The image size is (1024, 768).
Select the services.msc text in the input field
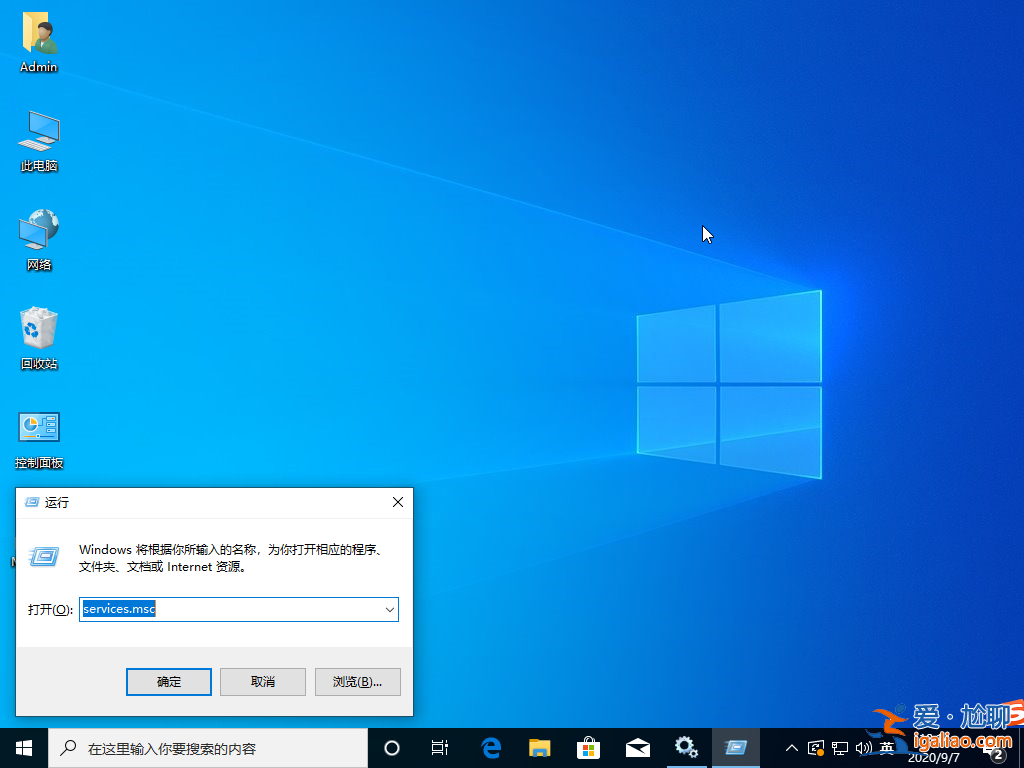pyautogui.click(x=118, y=609)
